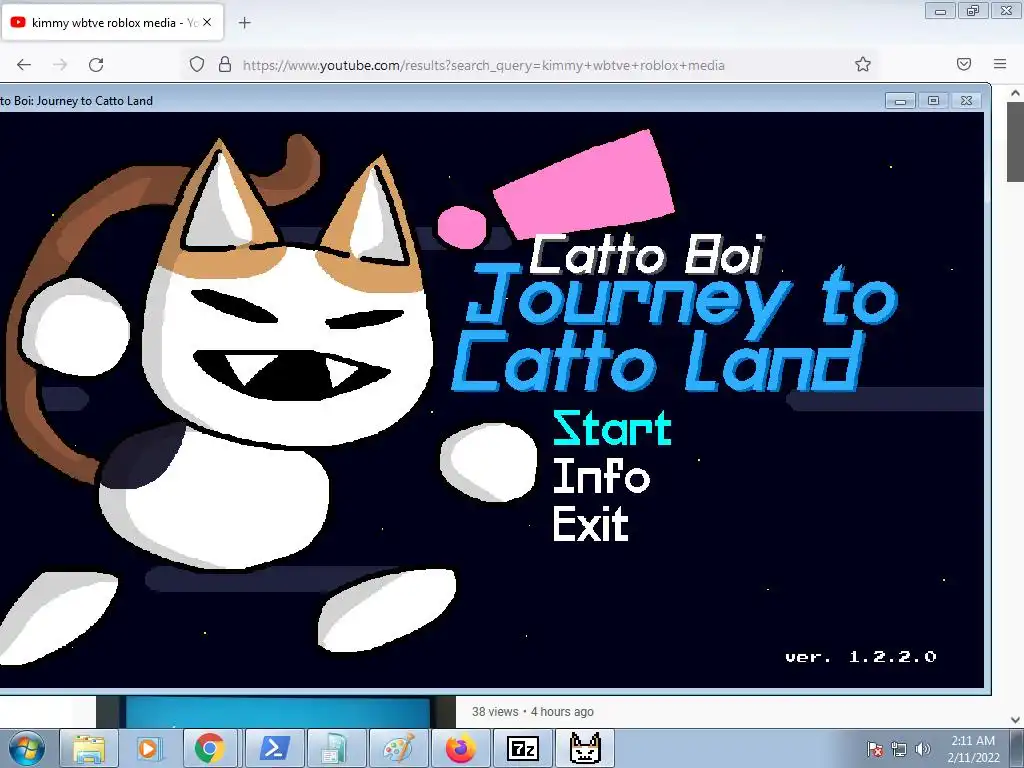Image resolution: width=1024 pixels, height=768 pixels.
Task: Open the Windows Start orb
Action: point(27,748)
